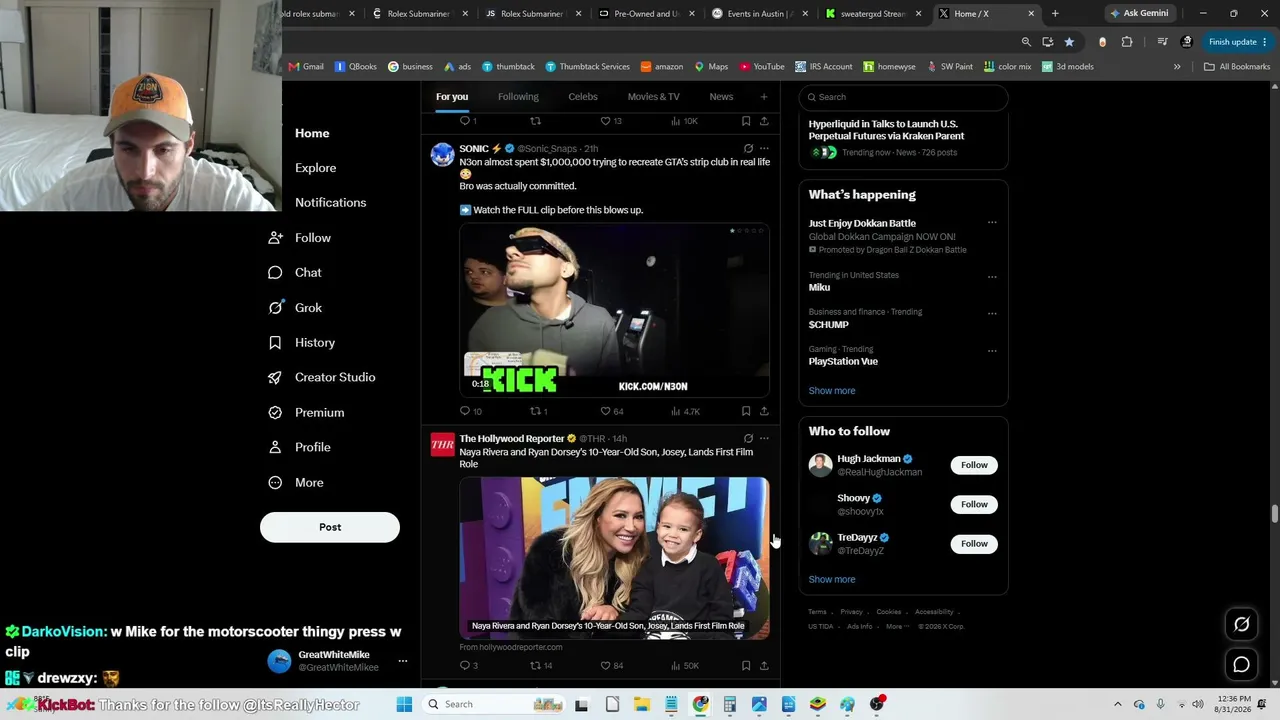Click Finish update in Chrome
The image size is (1280, 720).
coord(1236,42)
